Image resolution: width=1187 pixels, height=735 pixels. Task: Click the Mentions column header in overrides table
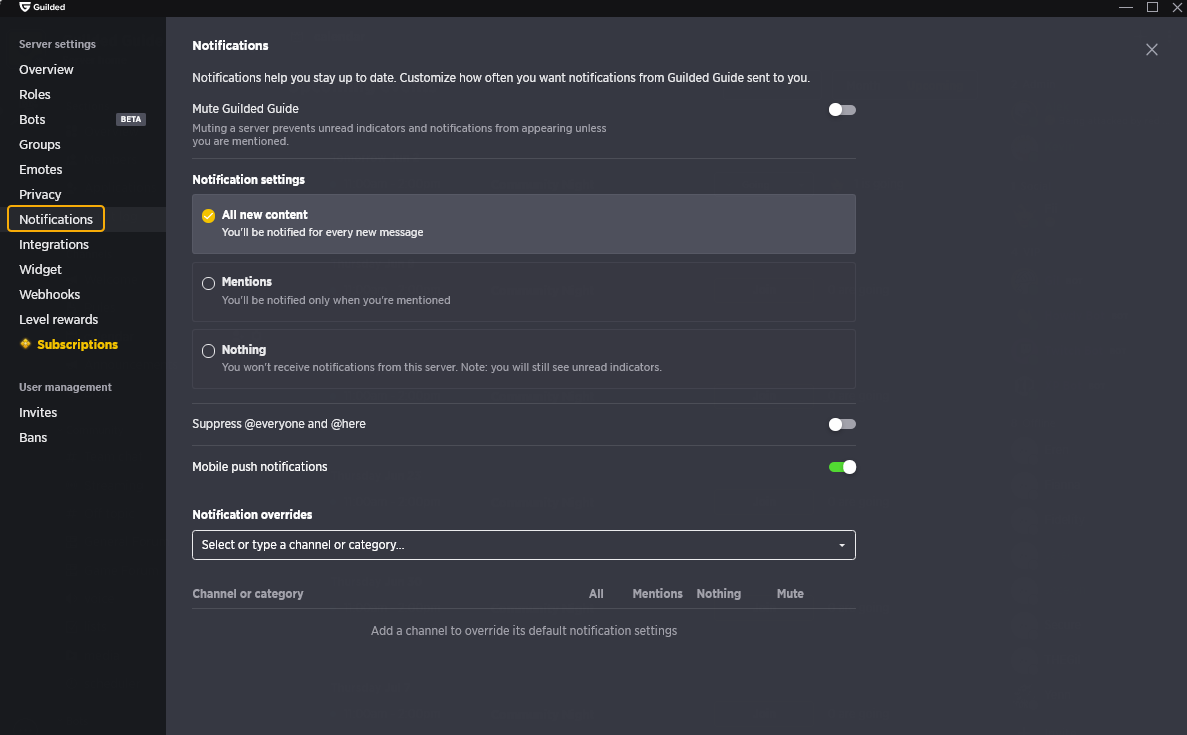(657, 594)
